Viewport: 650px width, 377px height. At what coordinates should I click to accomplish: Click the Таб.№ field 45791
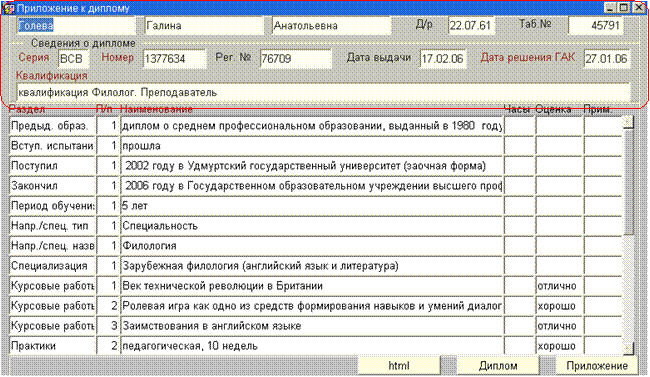596,26
